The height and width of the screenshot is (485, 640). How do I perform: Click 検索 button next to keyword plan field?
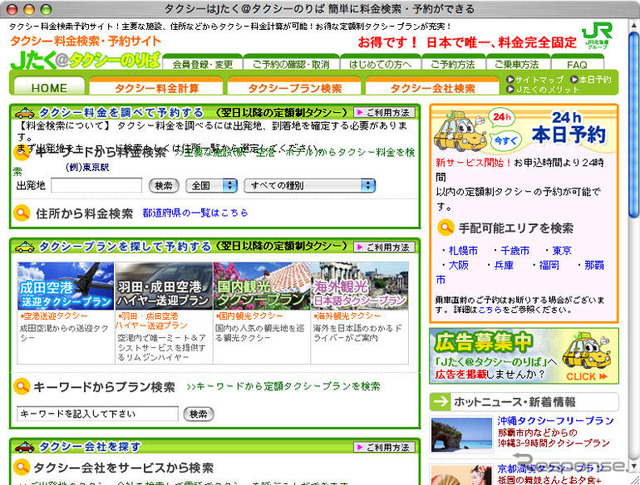coord(198,414)
